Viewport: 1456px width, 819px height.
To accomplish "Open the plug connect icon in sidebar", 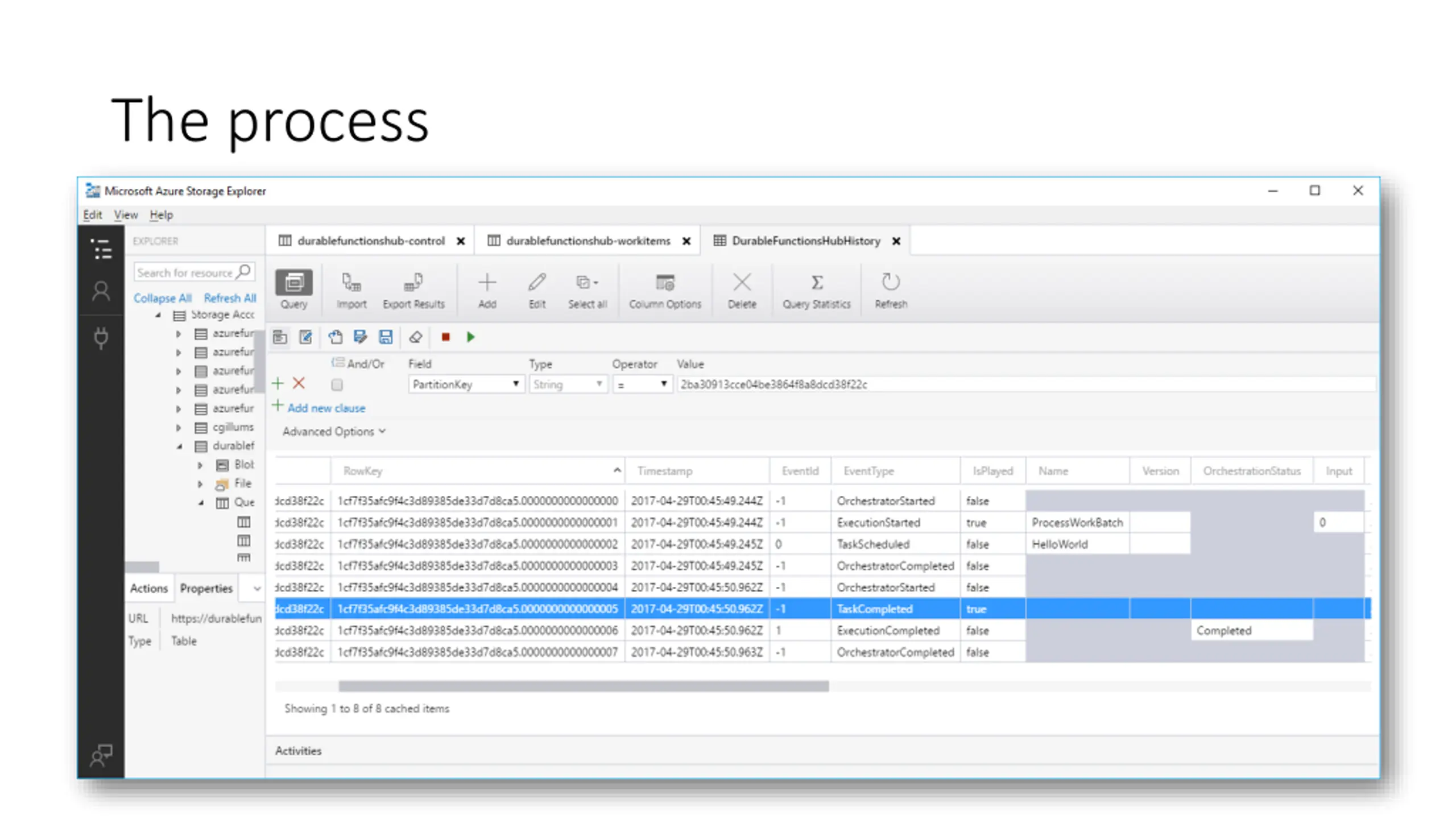I will 101,338.
